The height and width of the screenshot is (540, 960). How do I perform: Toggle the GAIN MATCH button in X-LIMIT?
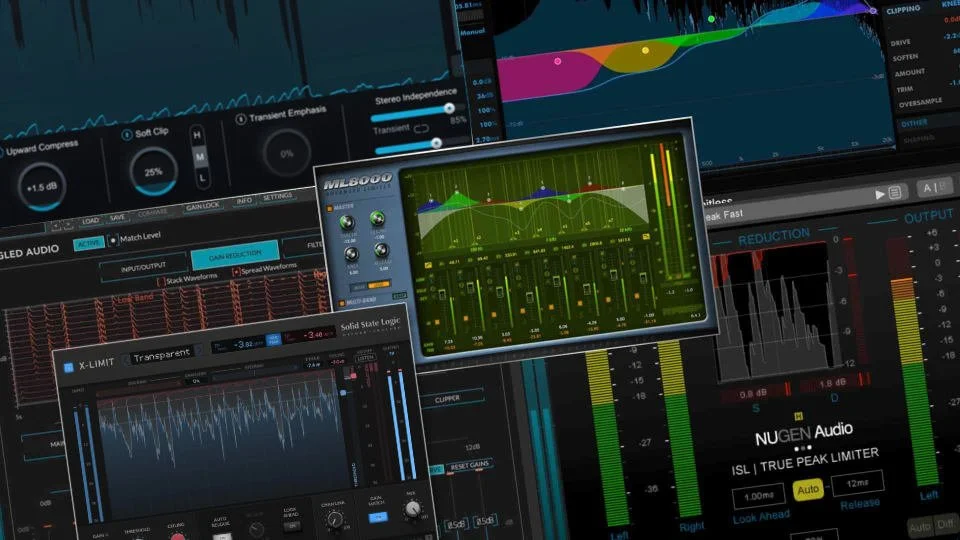[x=378, y=518]
